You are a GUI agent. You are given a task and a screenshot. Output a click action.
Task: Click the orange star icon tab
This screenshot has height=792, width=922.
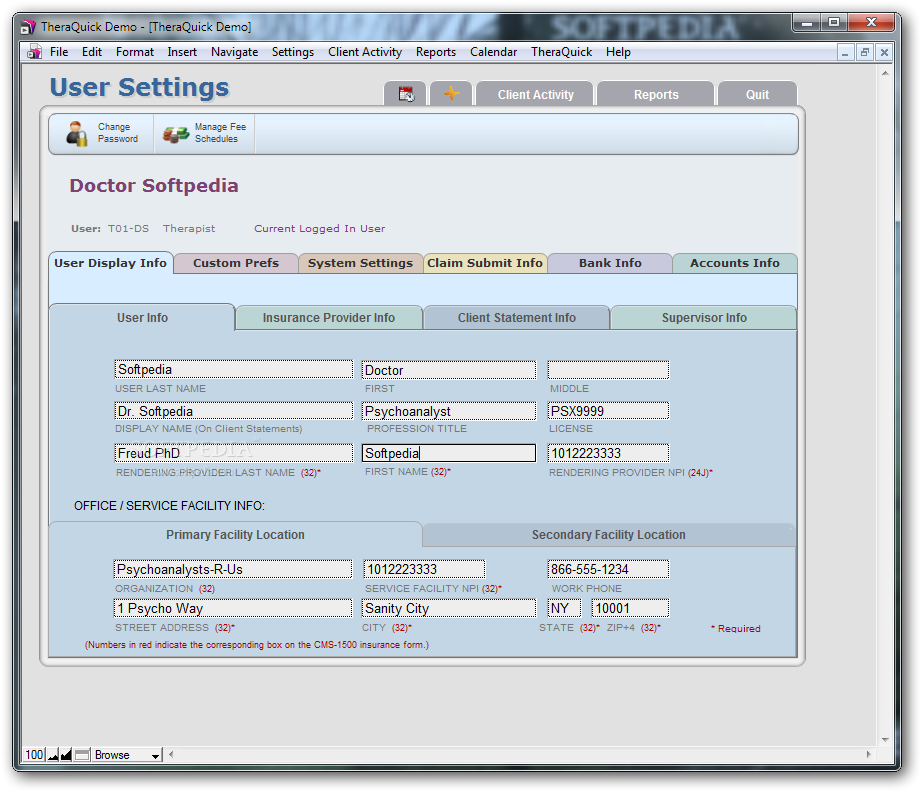(451, 93)
